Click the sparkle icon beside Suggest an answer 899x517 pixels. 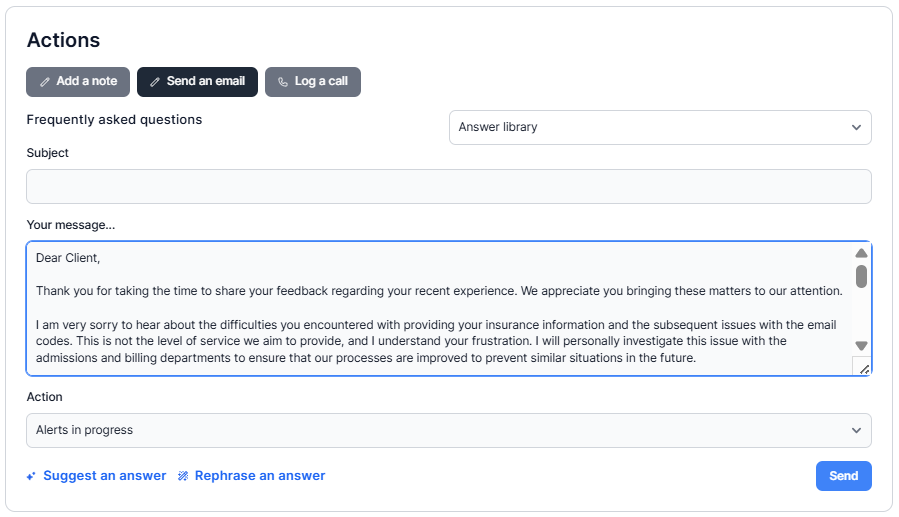pyautogui.click(x=32, y=476)
